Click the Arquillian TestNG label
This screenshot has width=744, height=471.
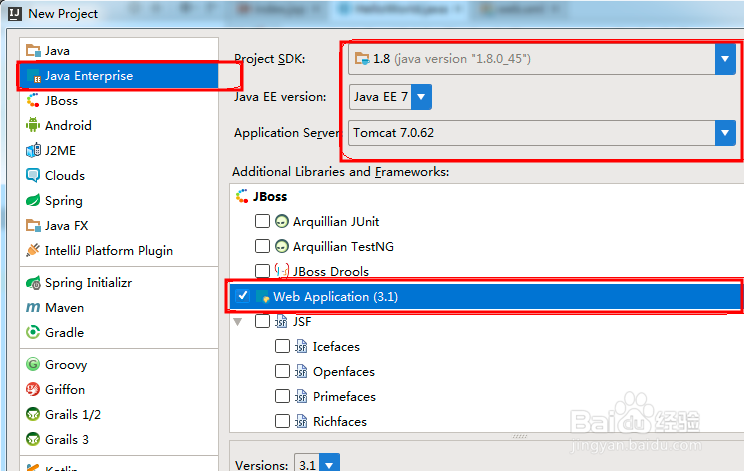[x=343, y=247]
